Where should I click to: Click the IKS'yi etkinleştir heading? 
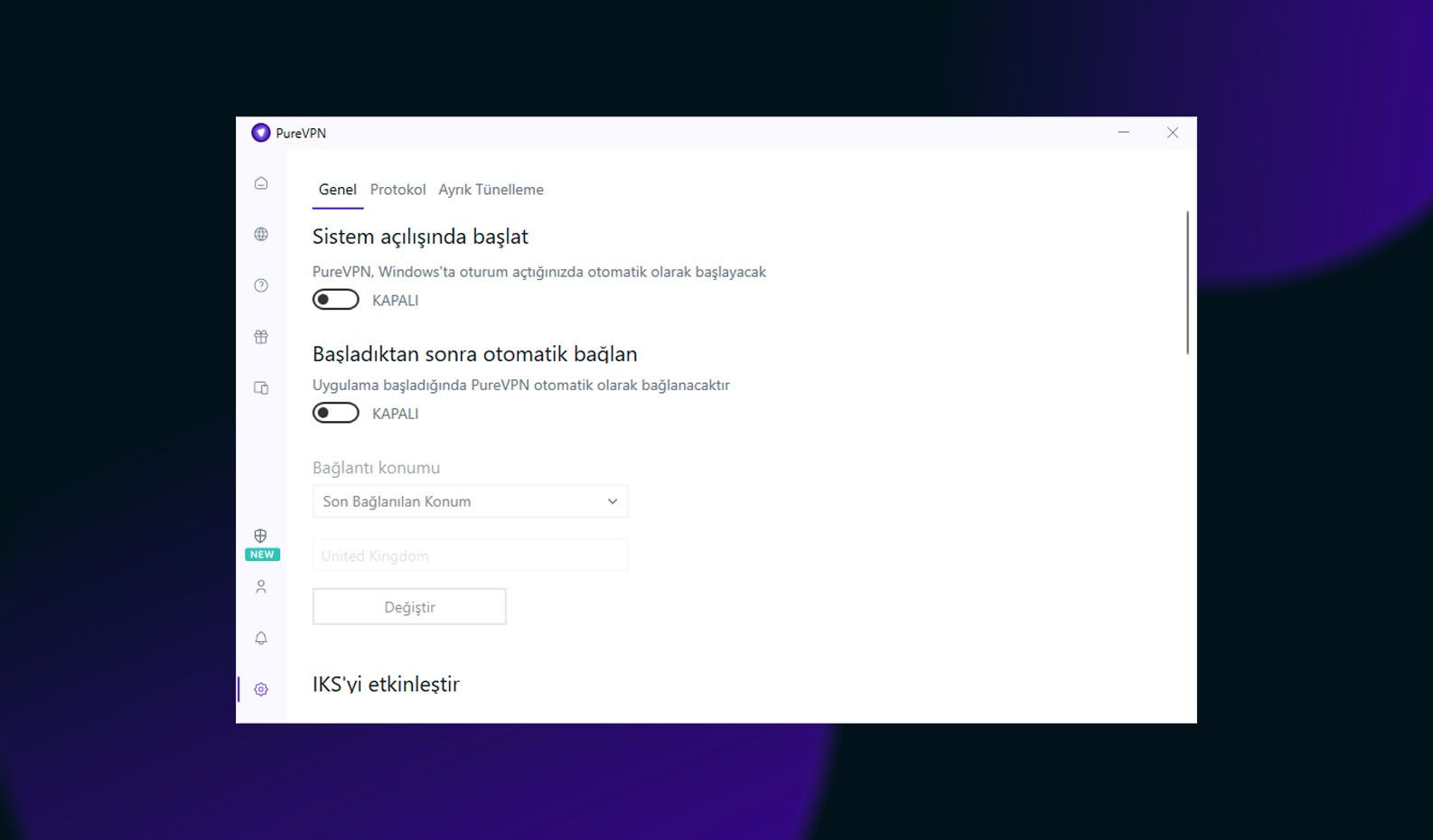386,684
